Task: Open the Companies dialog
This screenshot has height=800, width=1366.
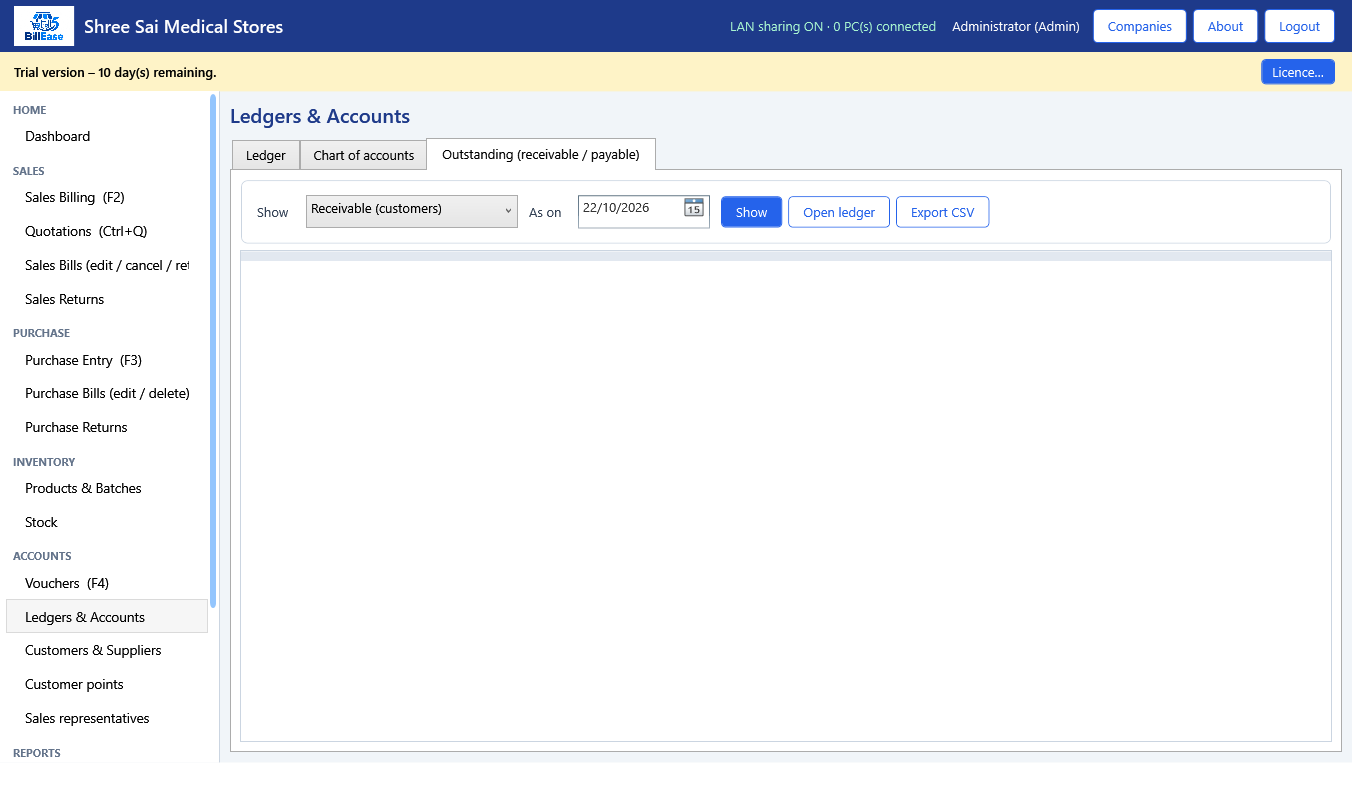Action: tap(1140, 26)
